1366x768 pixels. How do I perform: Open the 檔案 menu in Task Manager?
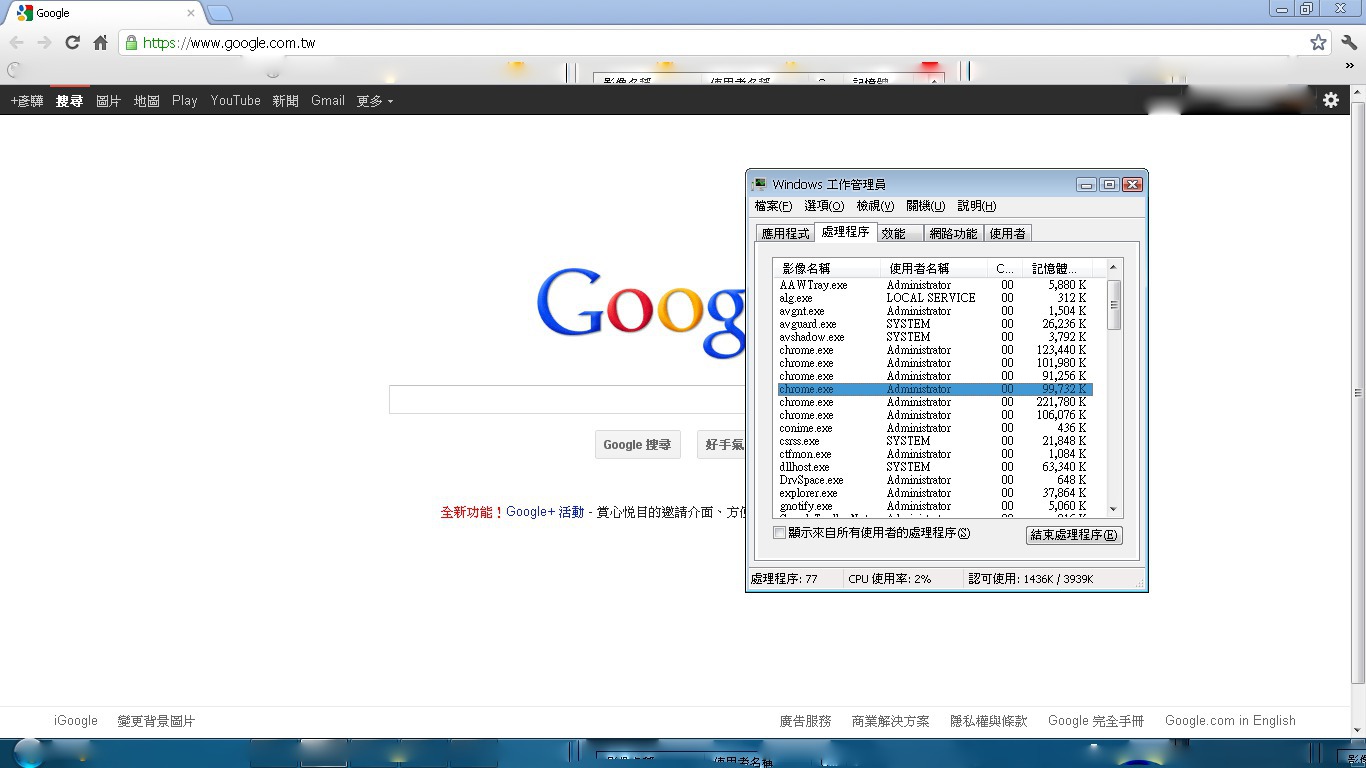pos(773,206)
